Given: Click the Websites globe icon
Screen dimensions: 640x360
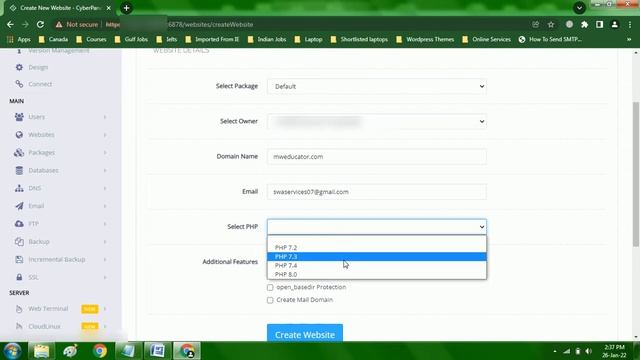Looking at the screenshot, I should coord(19,135).
